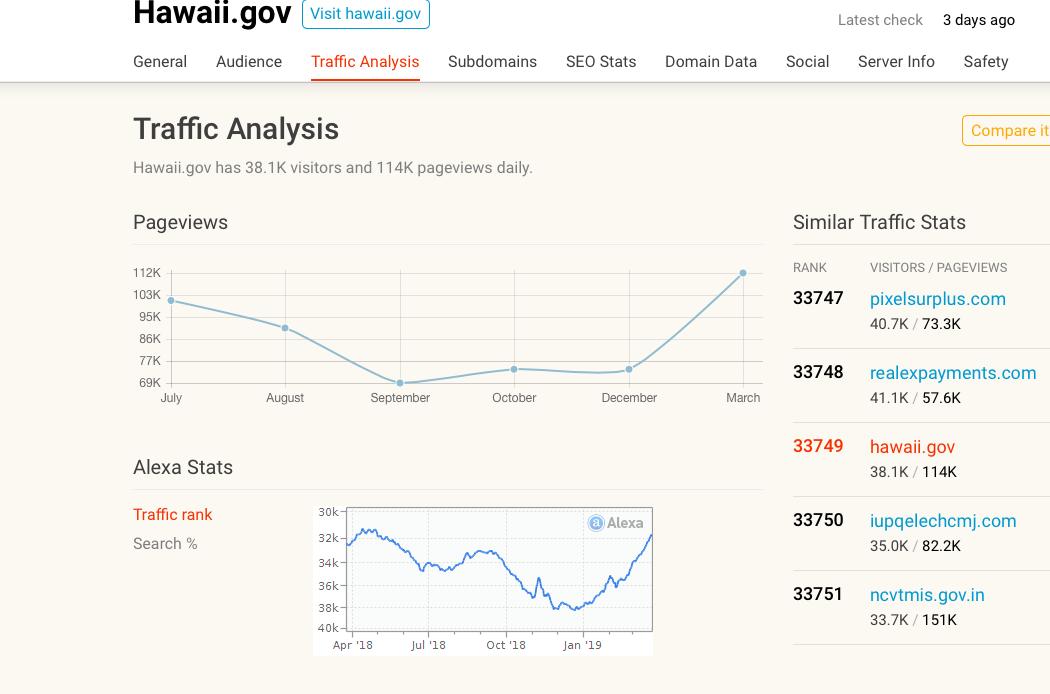Go to the SEO Stats tab
1050x694 pixels.
coord(601,62)
